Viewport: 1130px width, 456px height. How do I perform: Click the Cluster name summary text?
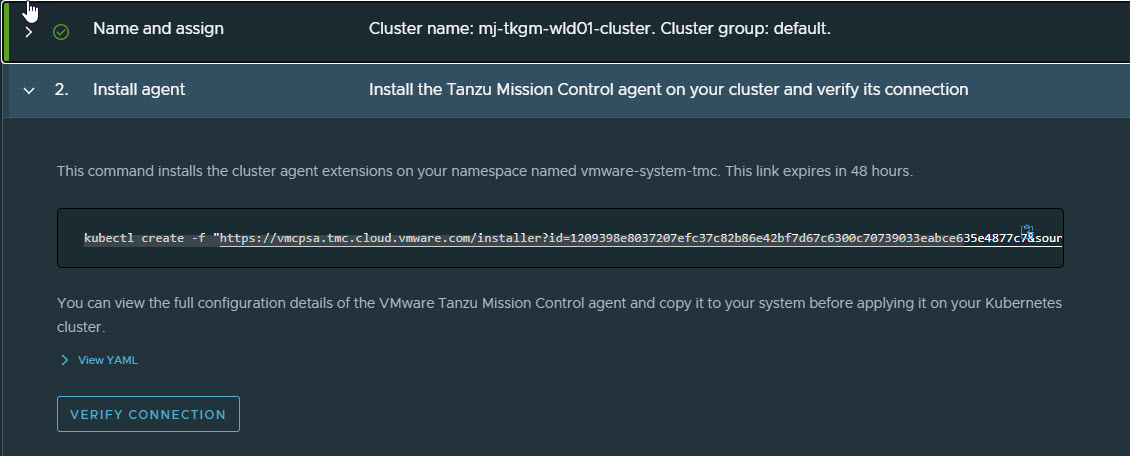pyautogui.click(x=600, y=29)
